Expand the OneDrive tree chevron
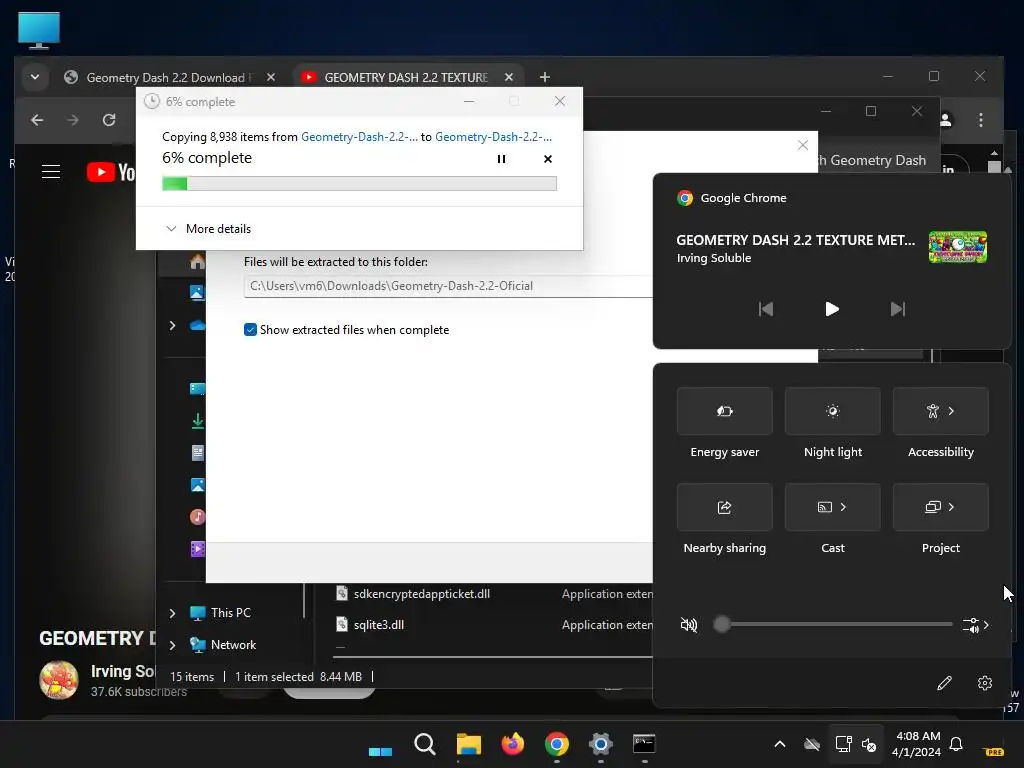 pyautogui.click(x=172, y=325)
